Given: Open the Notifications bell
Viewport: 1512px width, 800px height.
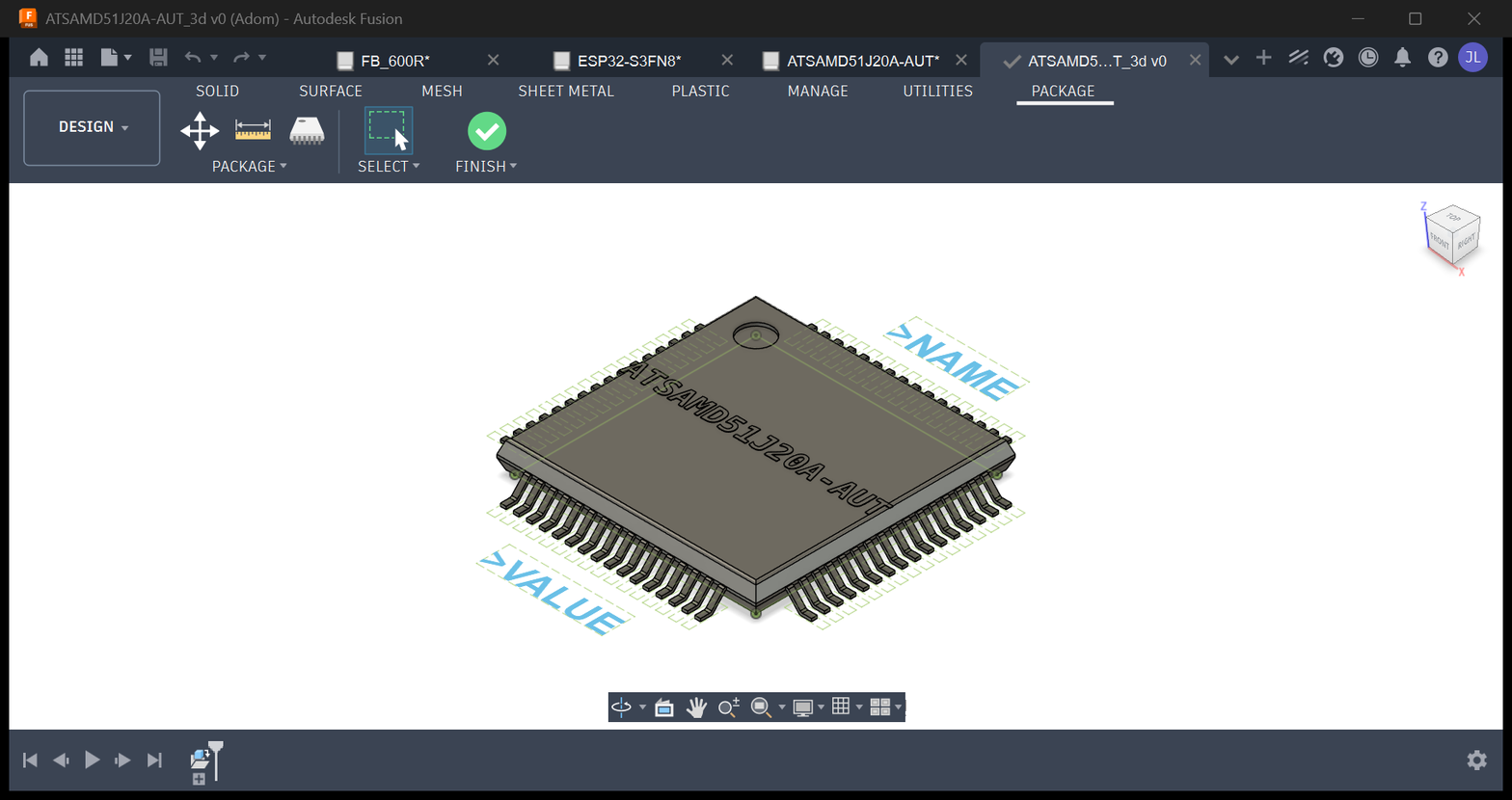Looking at the screenshot, I should point(1403,58).
